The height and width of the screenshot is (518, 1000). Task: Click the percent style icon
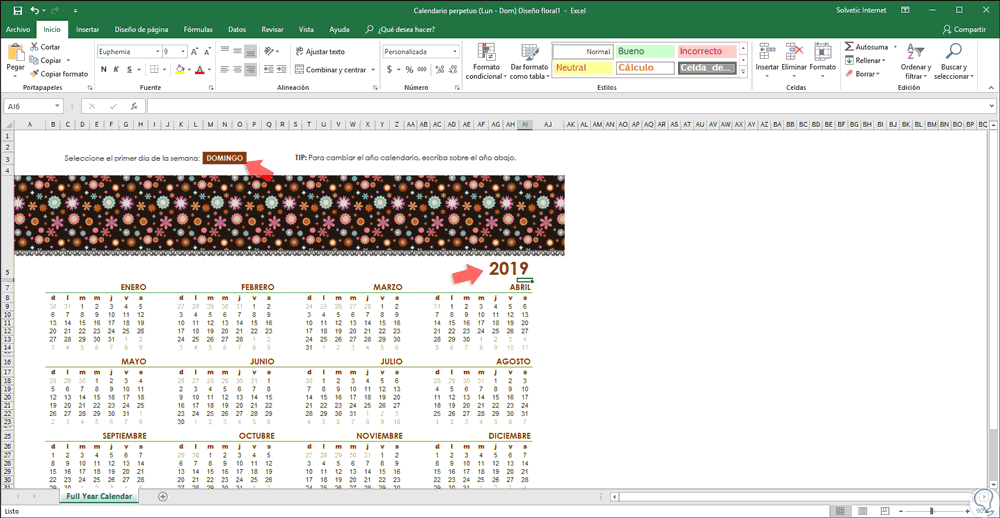pyautogui.click(x=409, y=70)
